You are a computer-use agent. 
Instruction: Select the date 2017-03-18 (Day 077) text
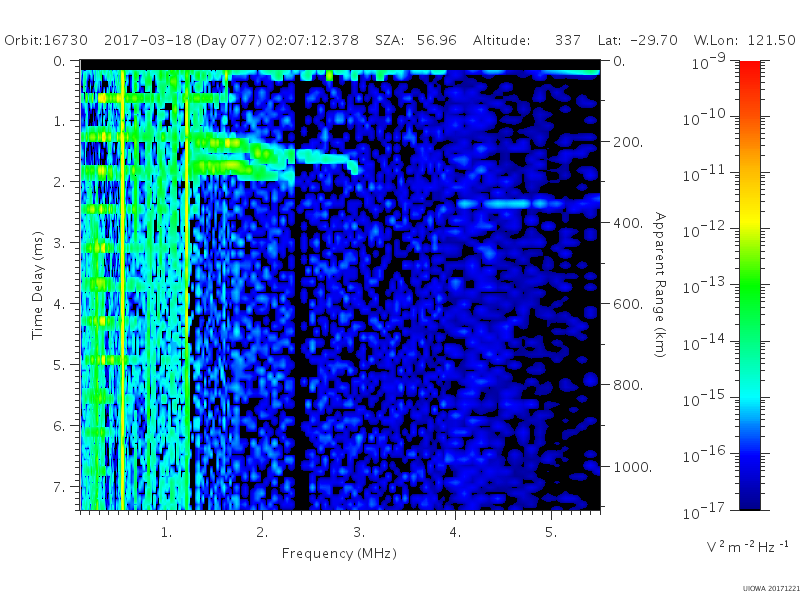click(x=183, y=40)
